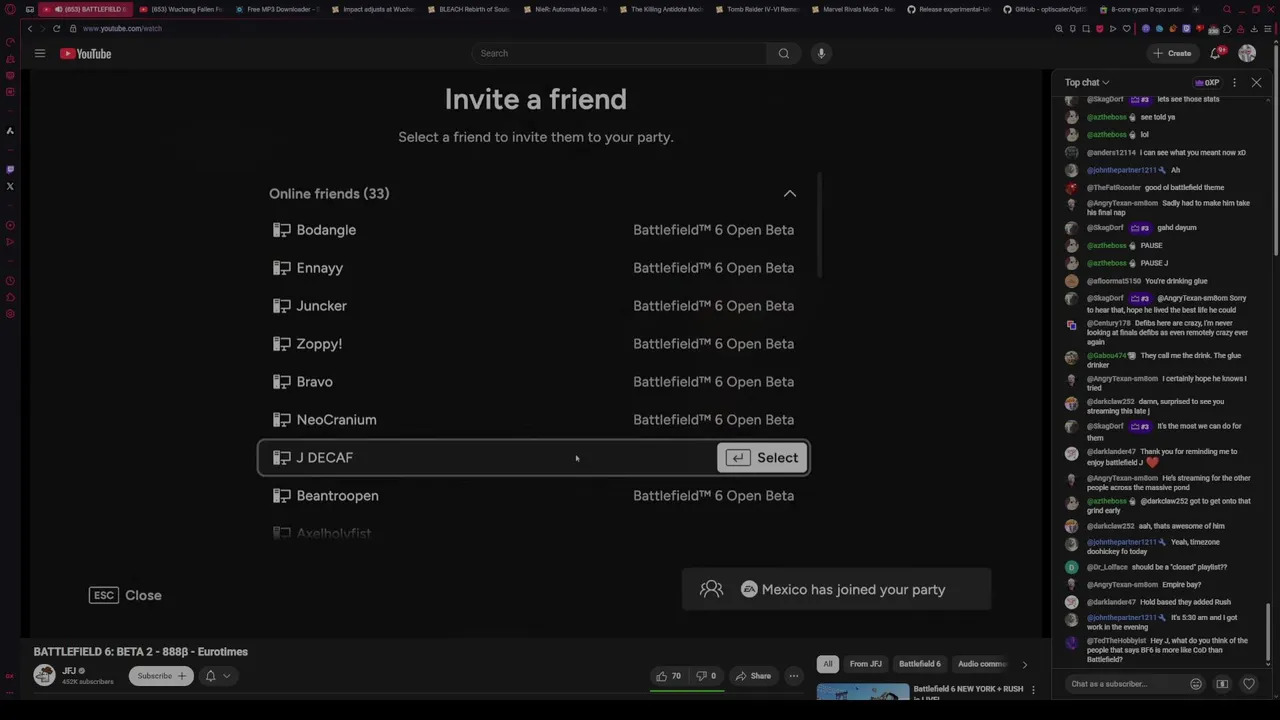Click the Select button for J DECAF

(x=762, y=458)
